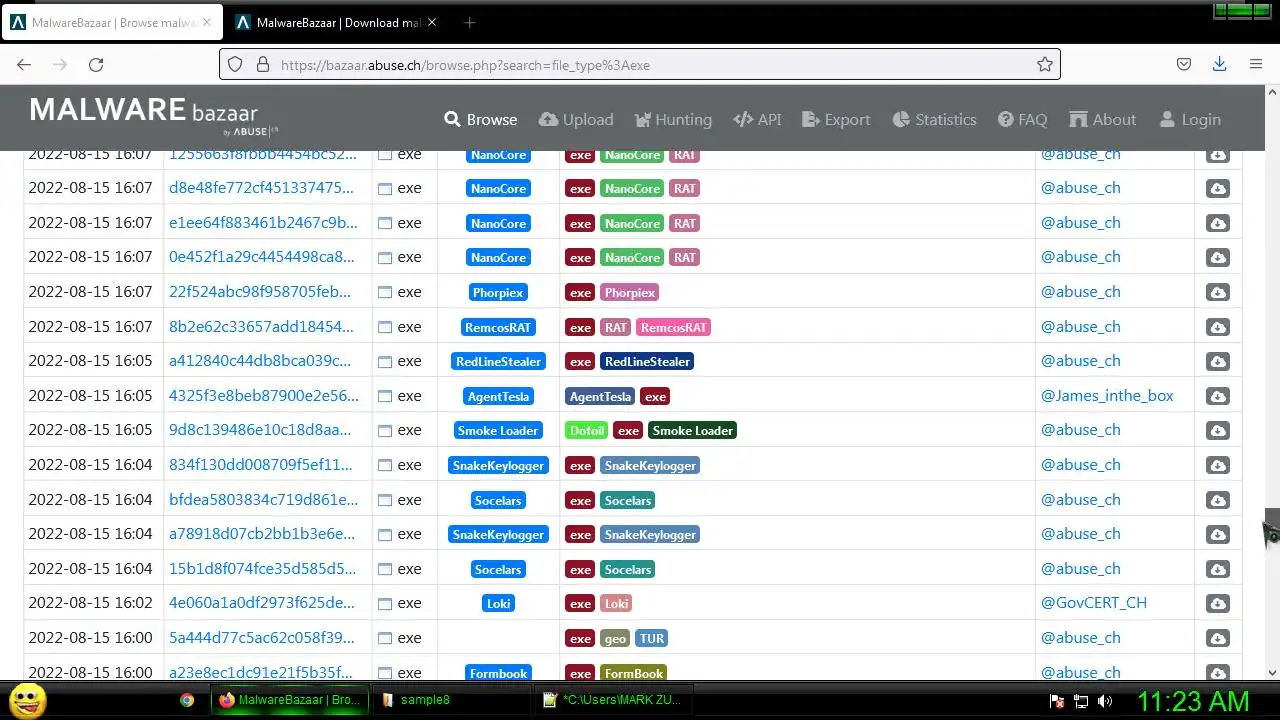Open the Notepad taskbar window
The height and width of the screenshot is (720, 1280).
coord(611,700)
